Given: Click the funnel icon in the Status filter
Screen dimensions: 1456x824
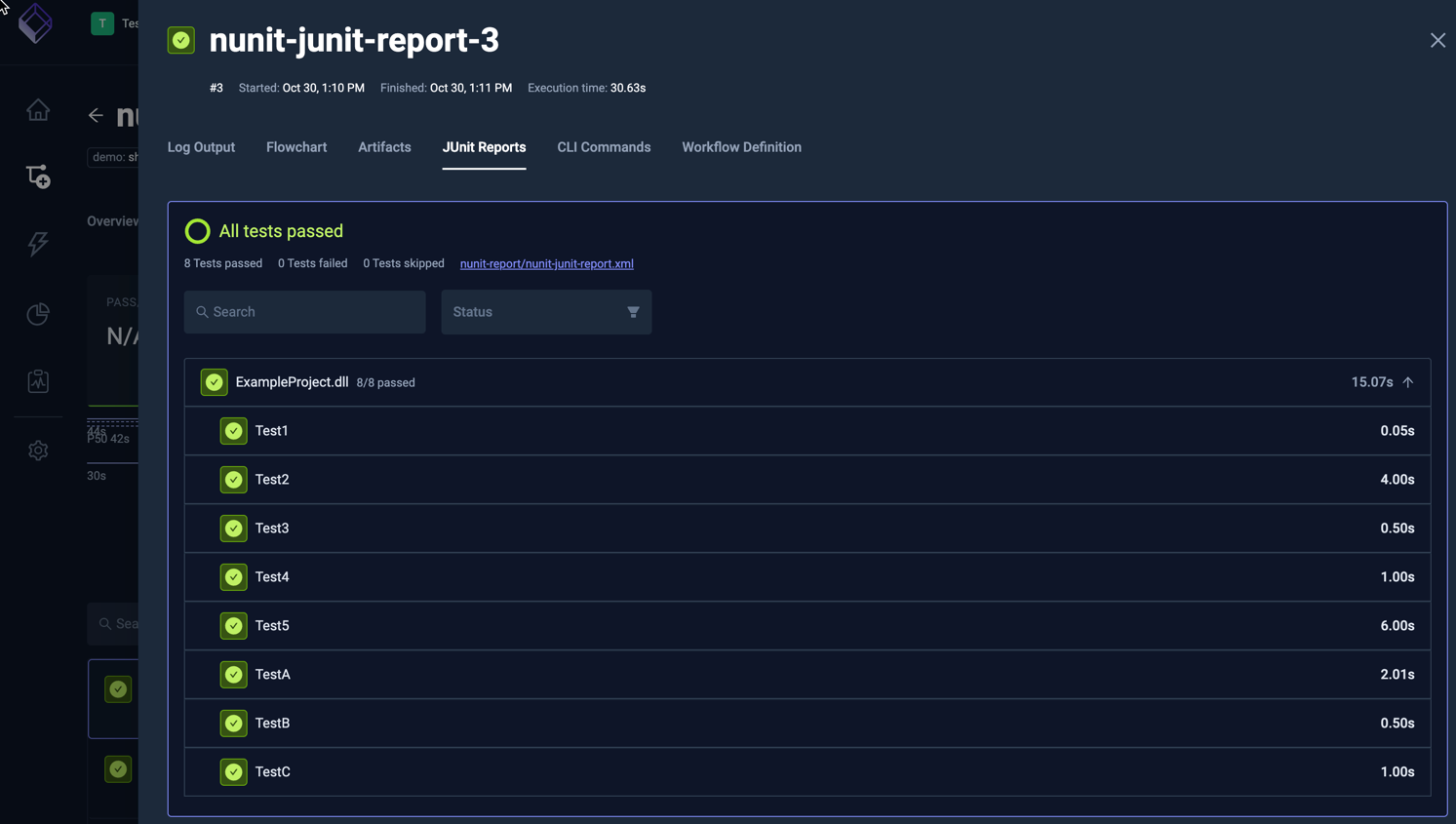Looking at the screenshot, I should coord(633,312).
